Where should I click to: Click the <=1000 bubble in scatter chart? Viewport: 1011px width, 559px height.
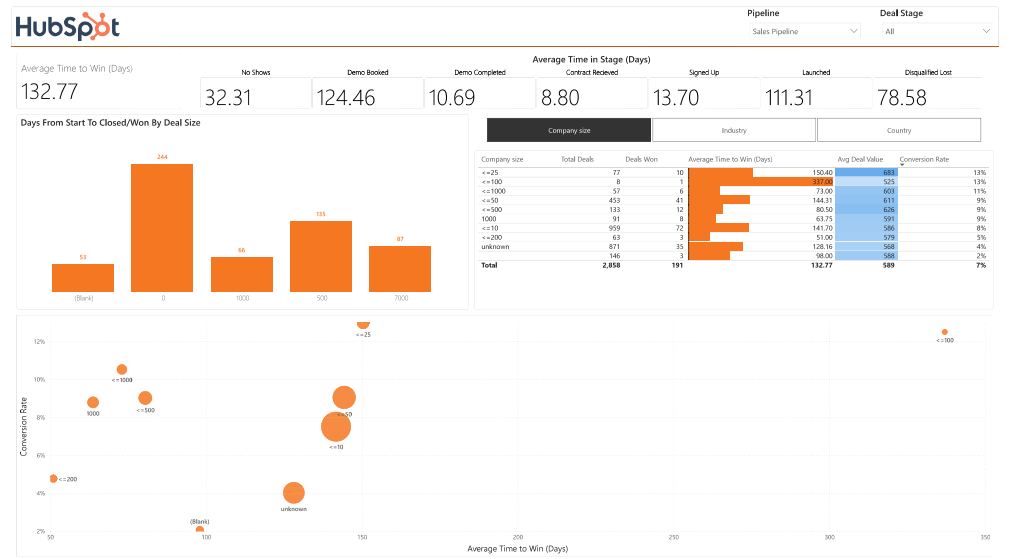coord(122,369)
